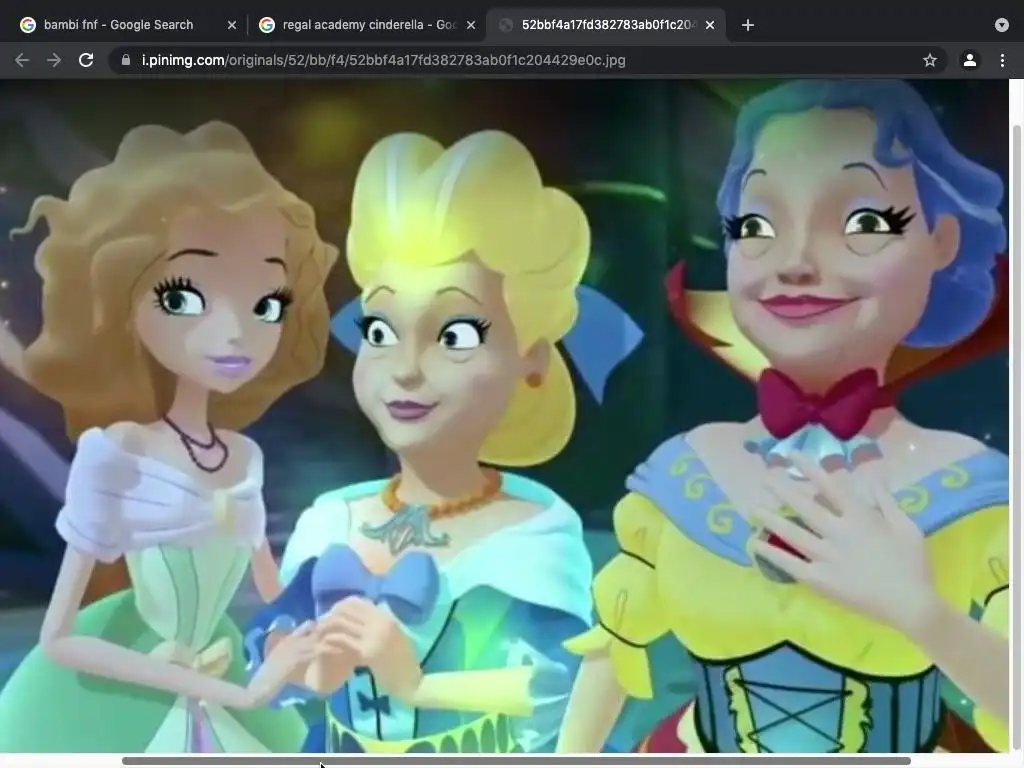Open Chrome's three-dot menu
The height and width of the screenshot is (768, 1024).
point(1002,60)
